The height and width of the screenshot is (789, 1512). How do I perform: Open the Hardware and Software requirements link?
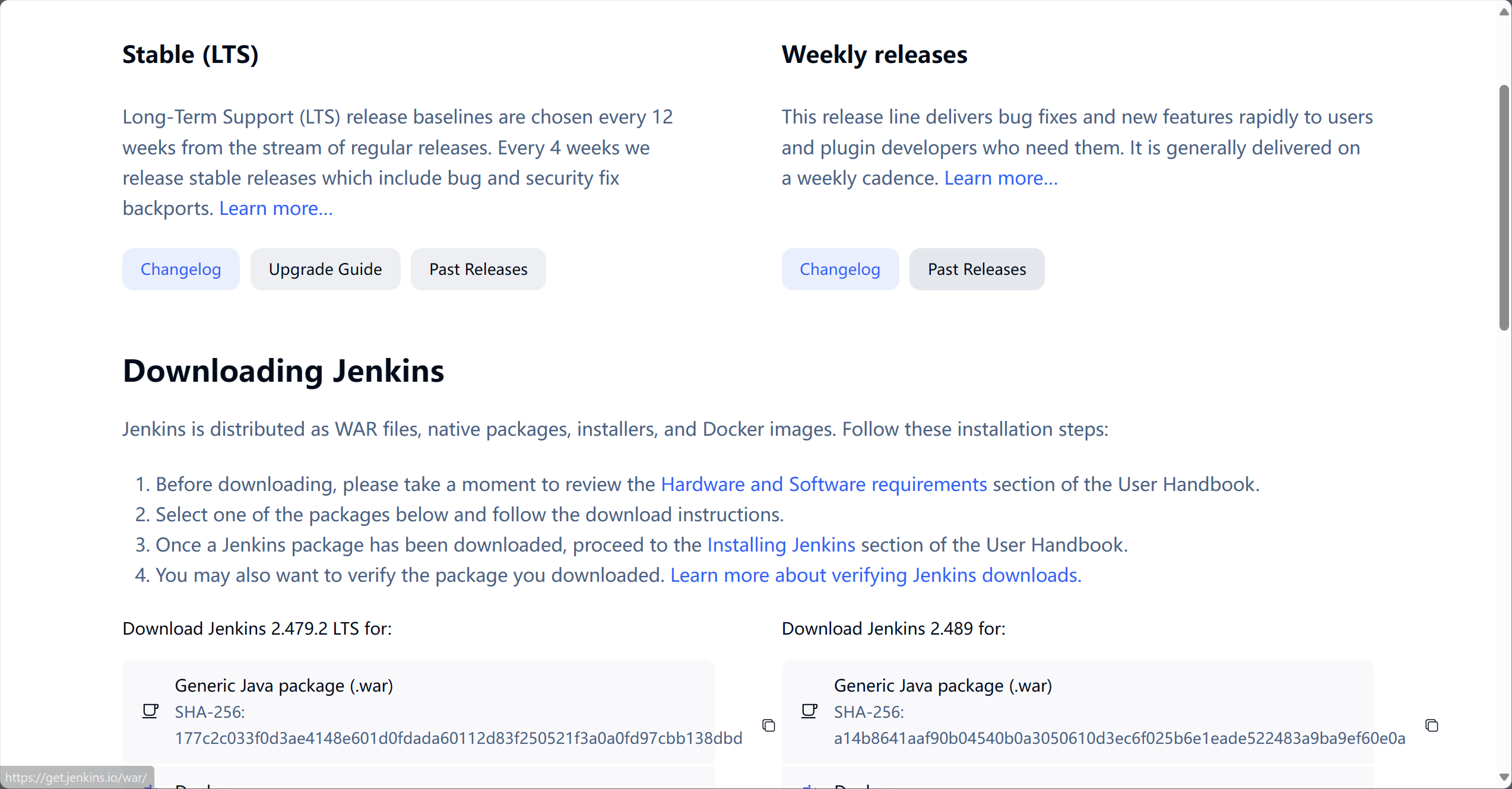click(823, 484)
